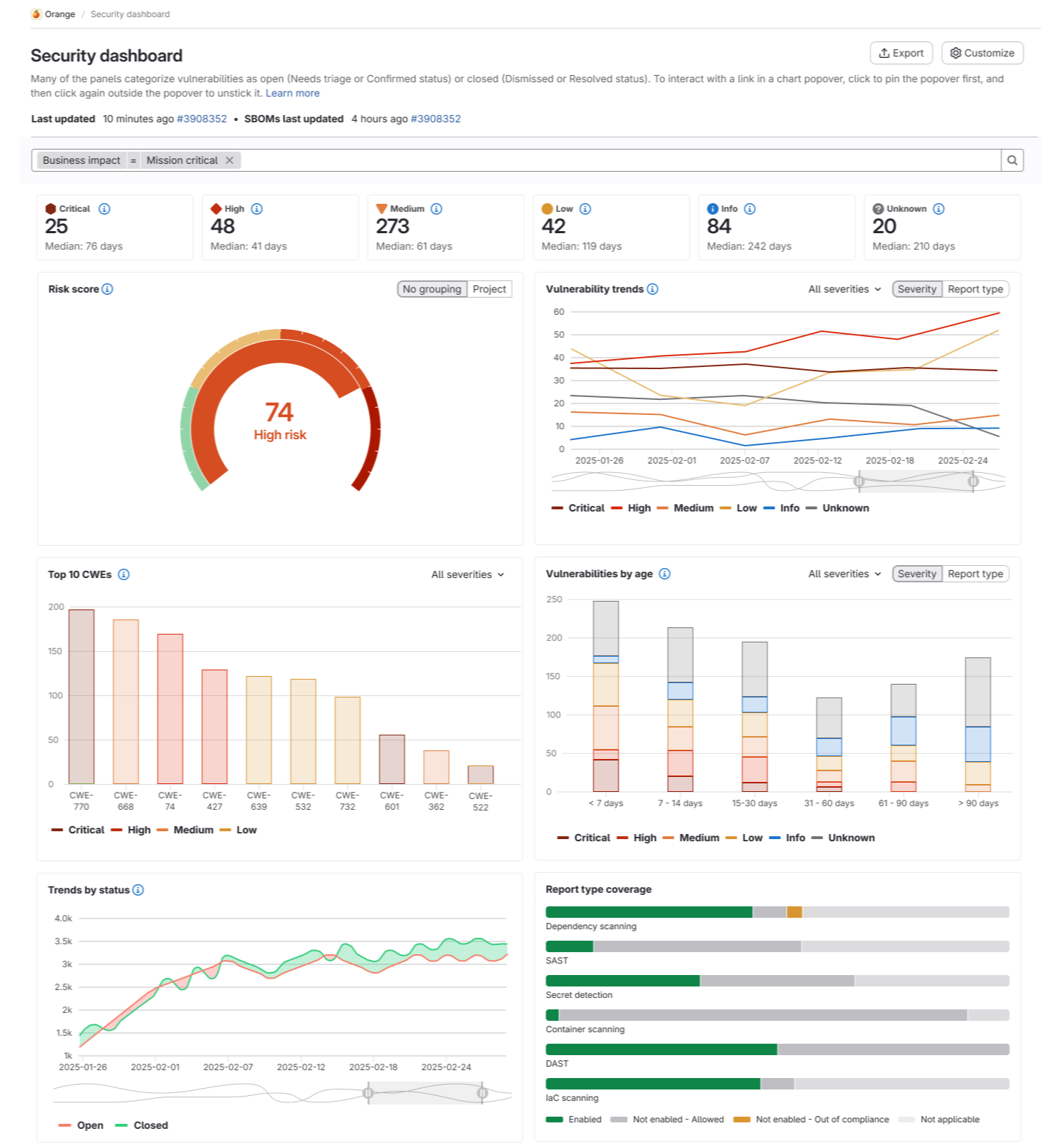
Task: Go to Orange breadcrumb
Action: pos(60,14)
